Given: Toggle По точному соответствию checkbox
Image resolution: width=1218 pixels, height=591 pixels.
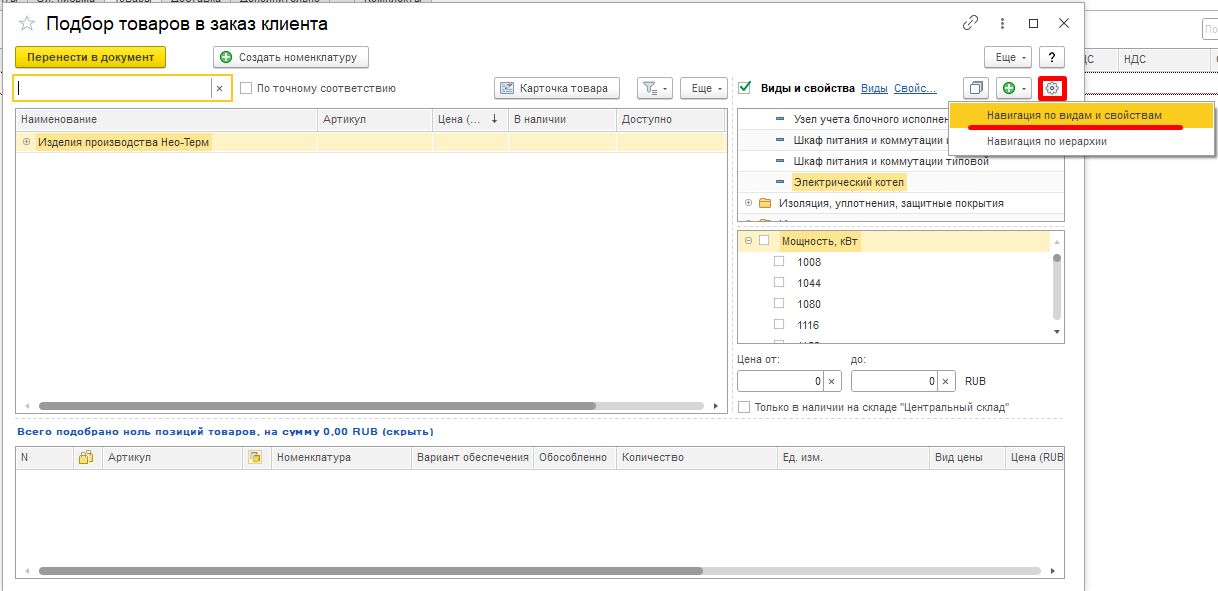Looking at the screenshot, I should pos(246,88).
